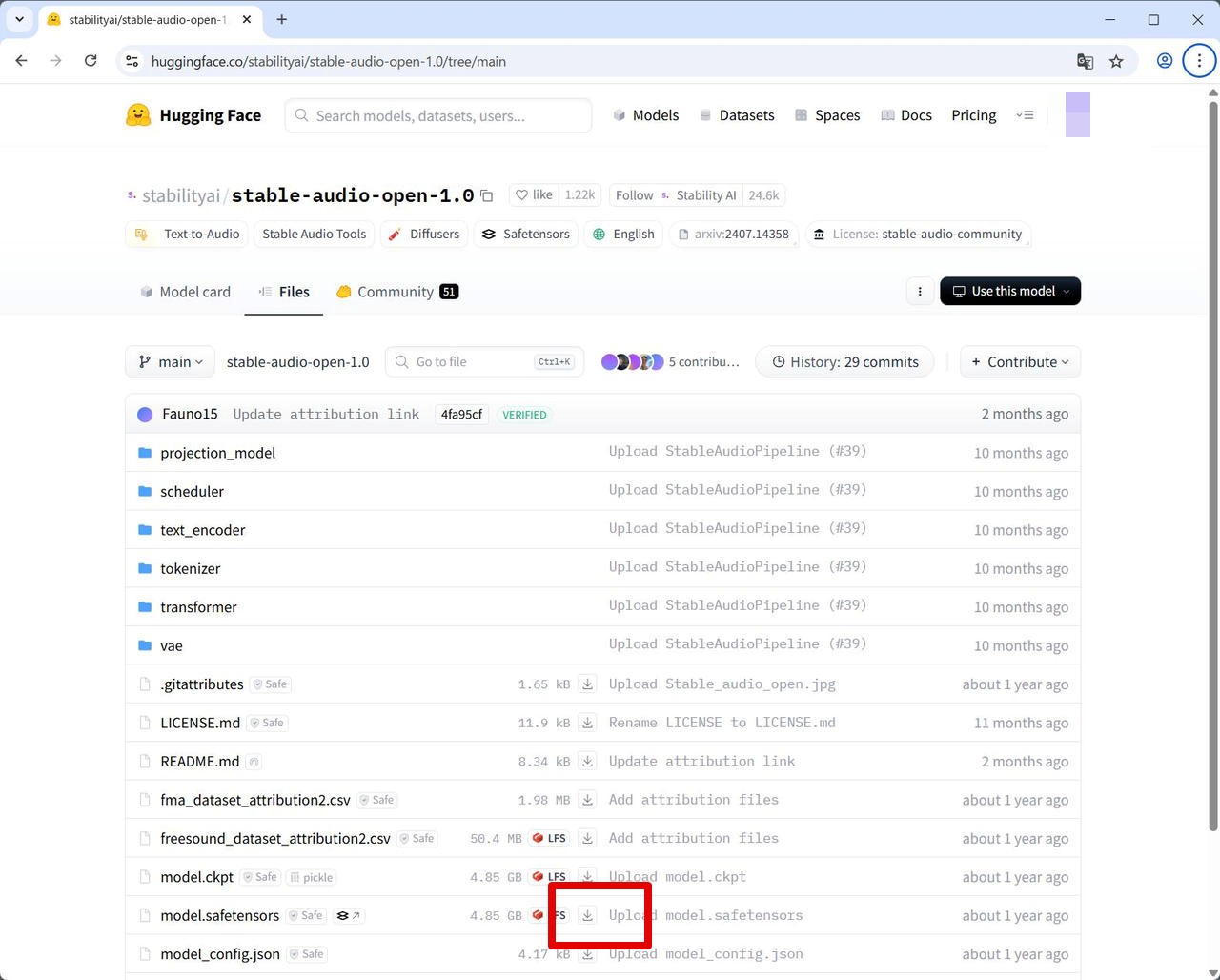
Task: Open Chrome three-dot menu
Action: point(1199,61)
